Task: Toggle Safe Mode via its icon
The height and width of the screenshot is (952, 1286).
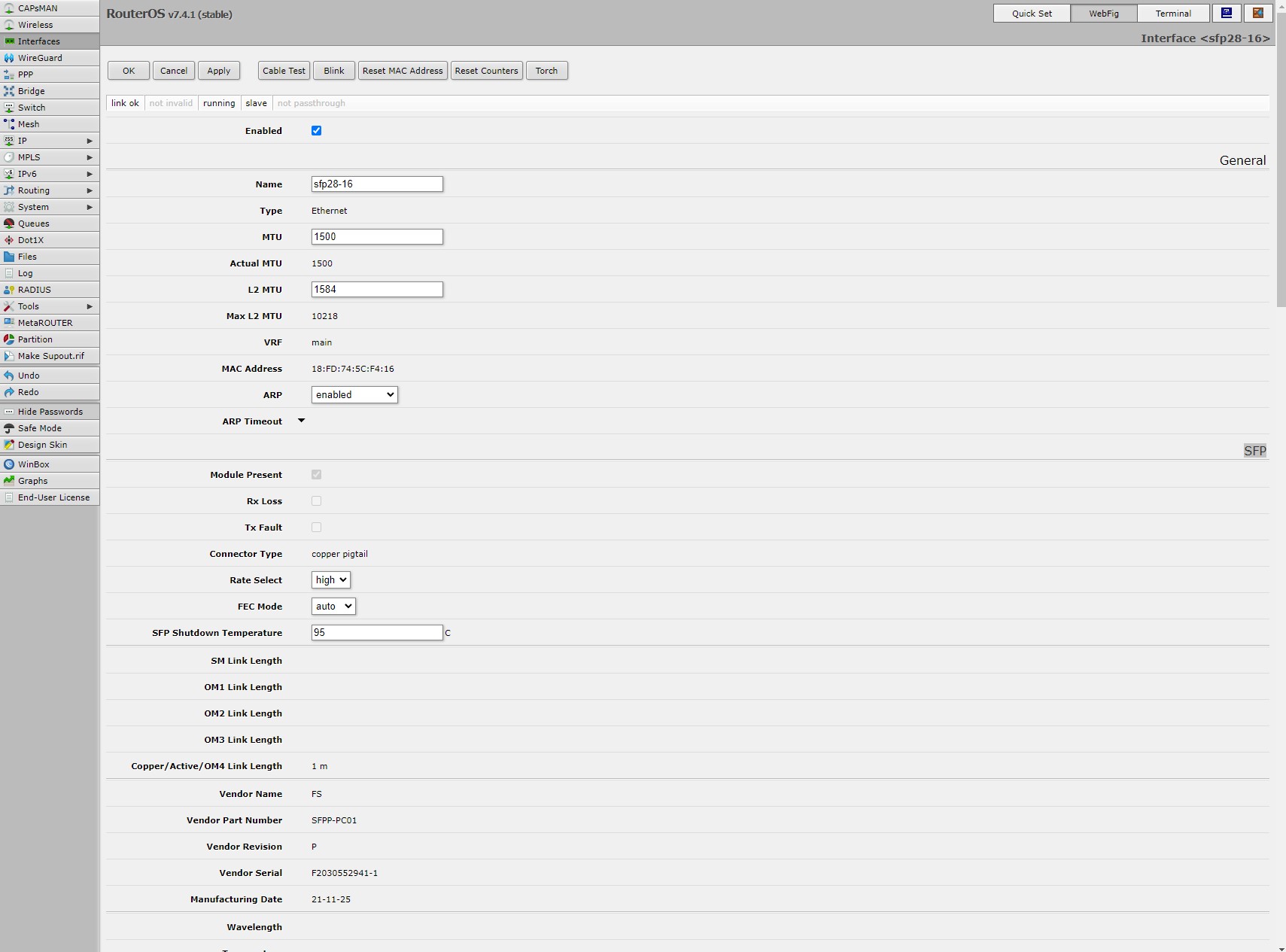Action: click(x=9, y=428)
